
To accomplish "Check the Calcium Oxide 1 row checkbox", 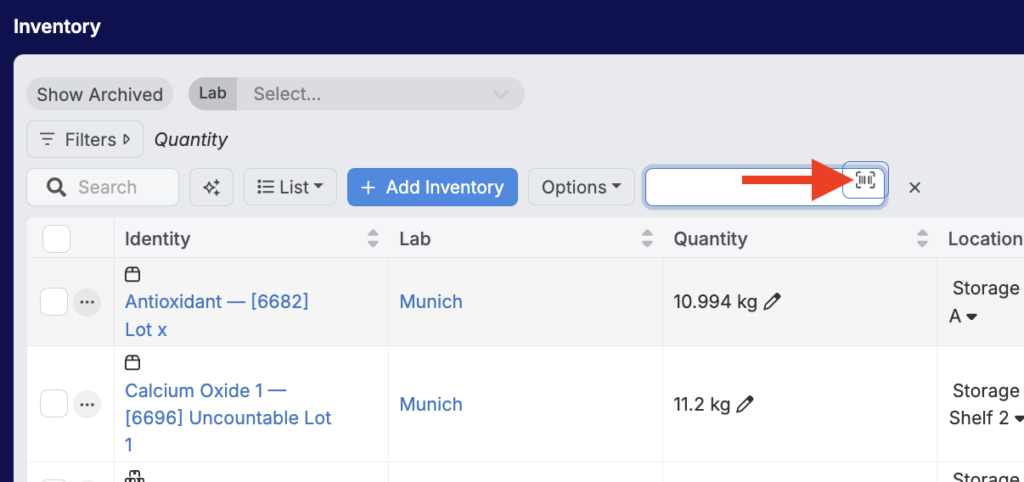I will point(54,404).
